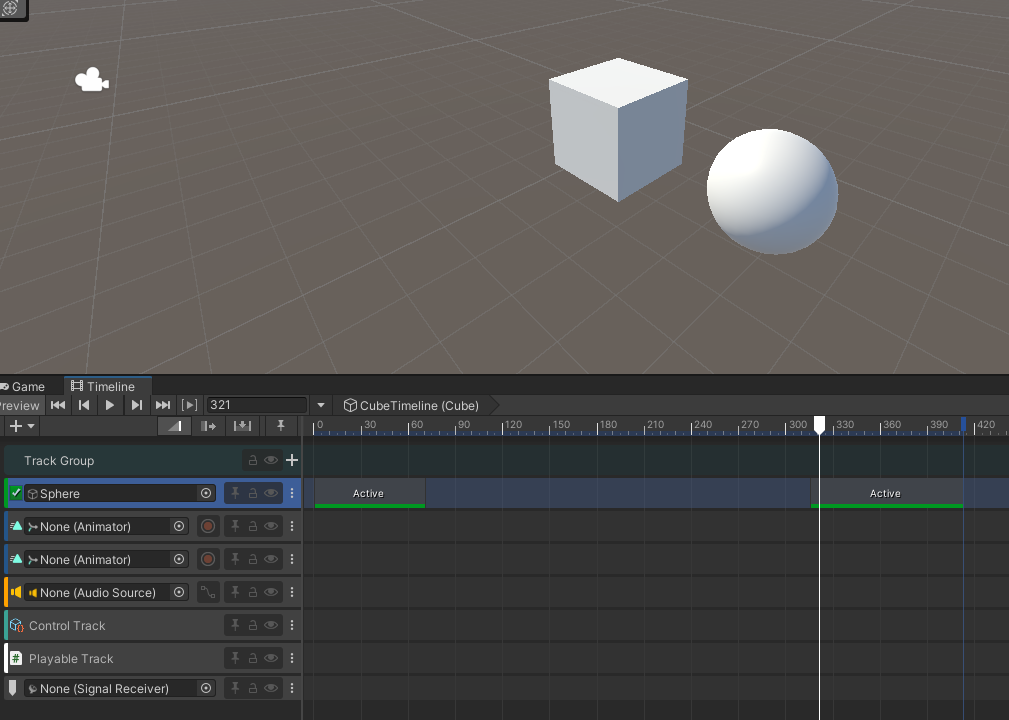Start recording on the first Animator track
This screenshot has height=720, width=1009.
208,526
